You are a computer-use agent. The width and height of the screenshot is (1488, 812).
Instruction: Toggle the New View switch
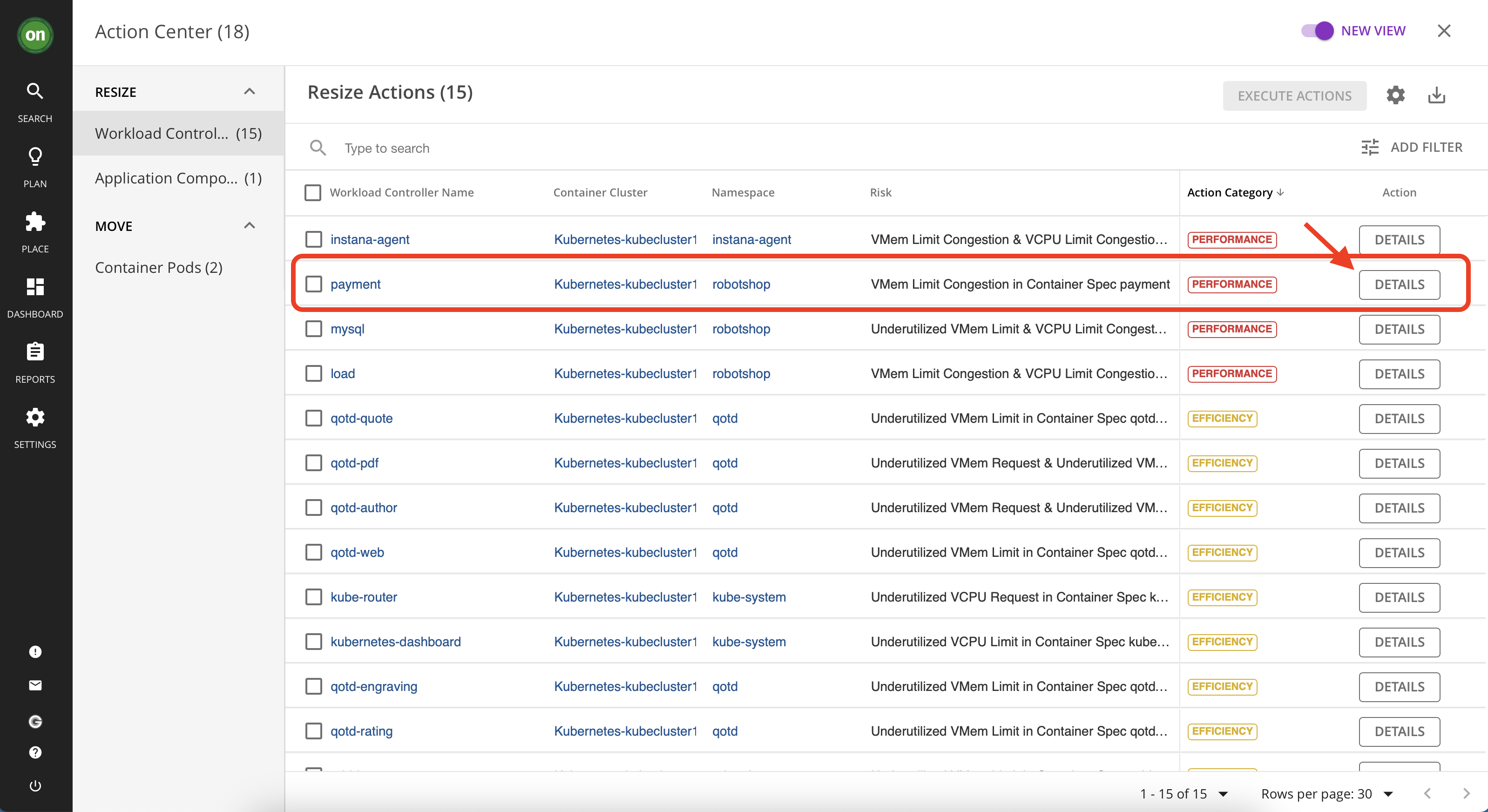[1317, 31]
